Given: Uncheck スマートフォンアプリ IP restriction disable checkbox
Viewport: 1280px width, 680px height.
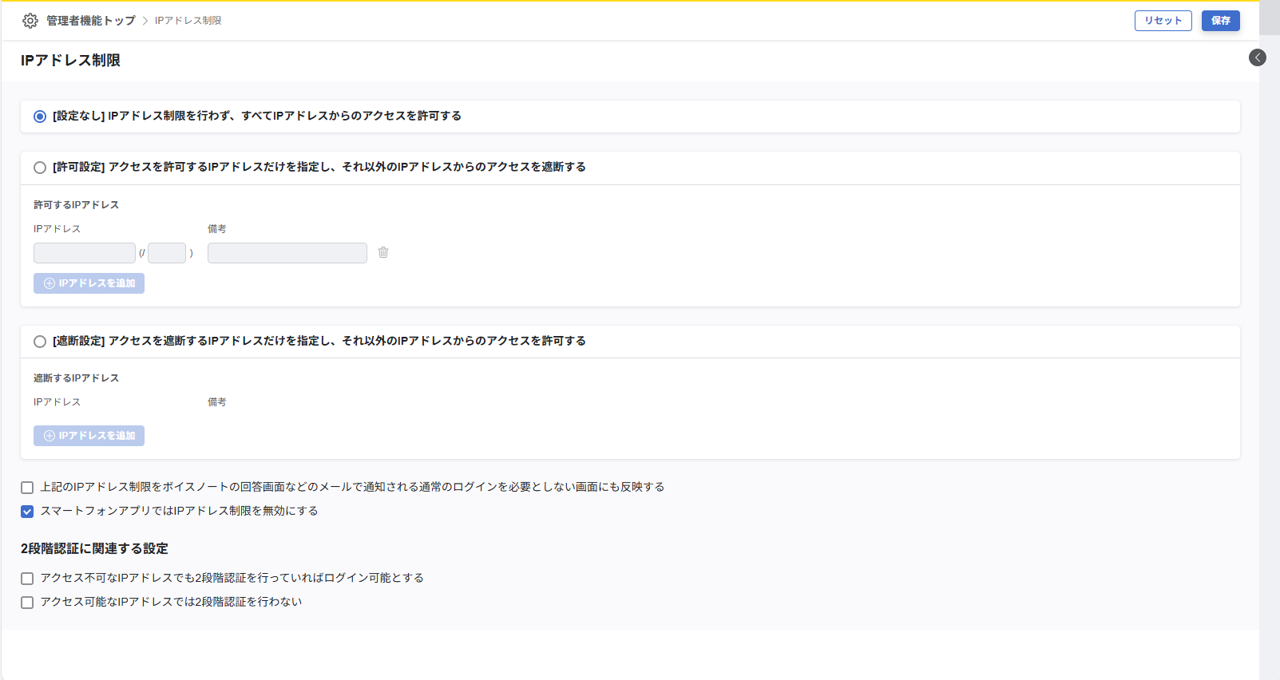Looking at the screenshot, I should pyautogui.click(x=28, y=511).
